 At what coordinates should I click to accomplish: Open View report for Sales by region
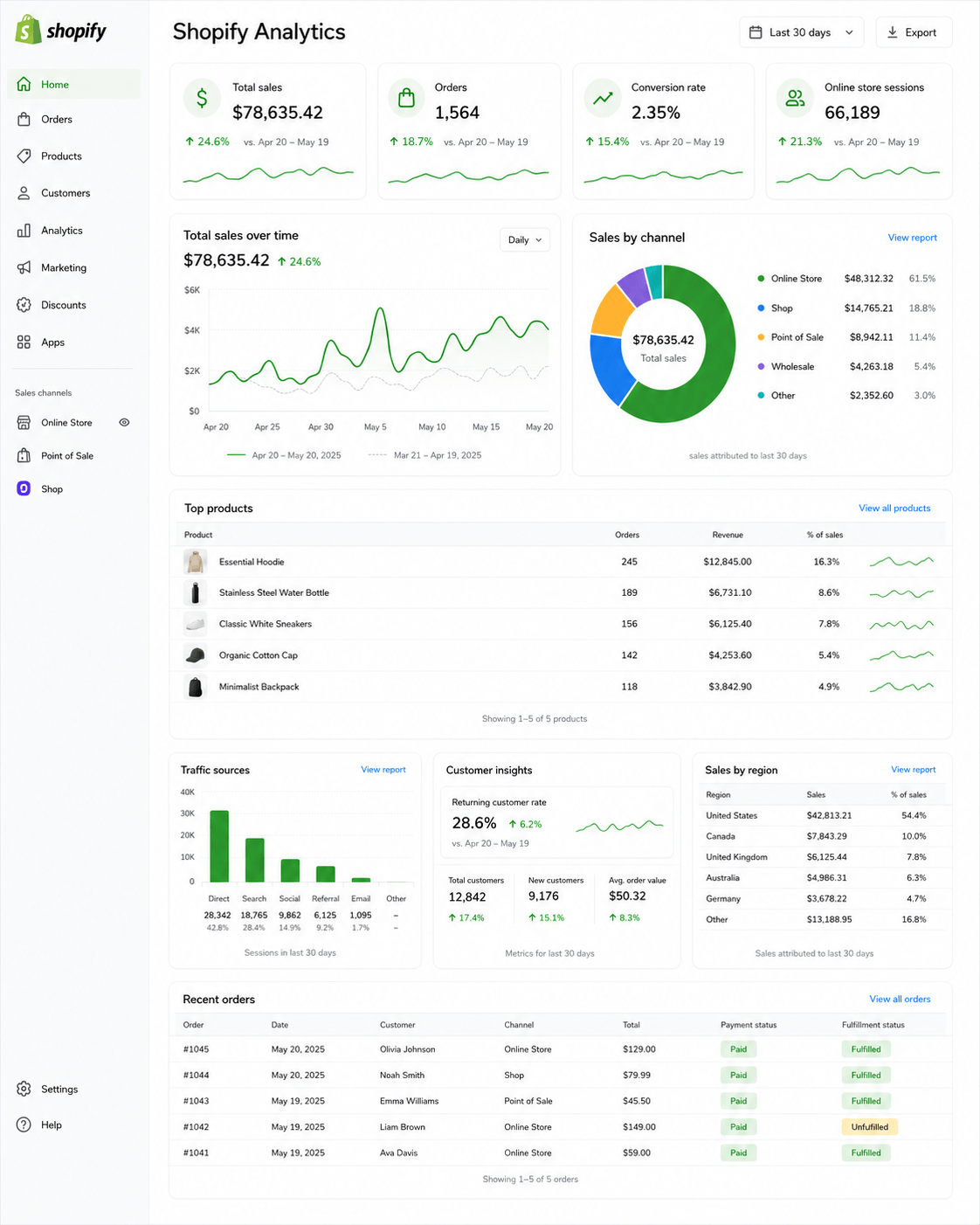(913, 770)
